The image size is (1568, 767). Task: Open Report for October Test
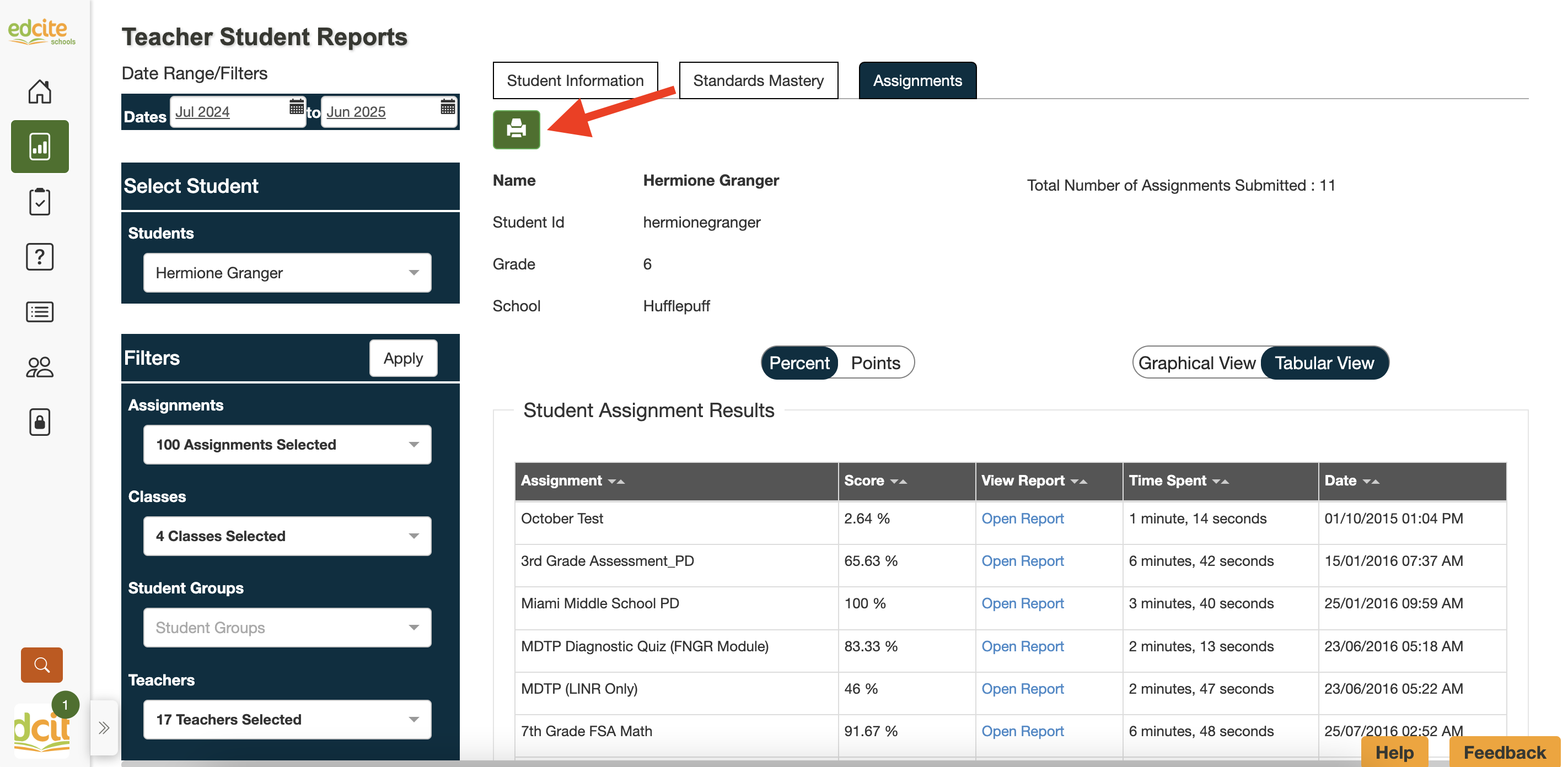coord(1022,519)
